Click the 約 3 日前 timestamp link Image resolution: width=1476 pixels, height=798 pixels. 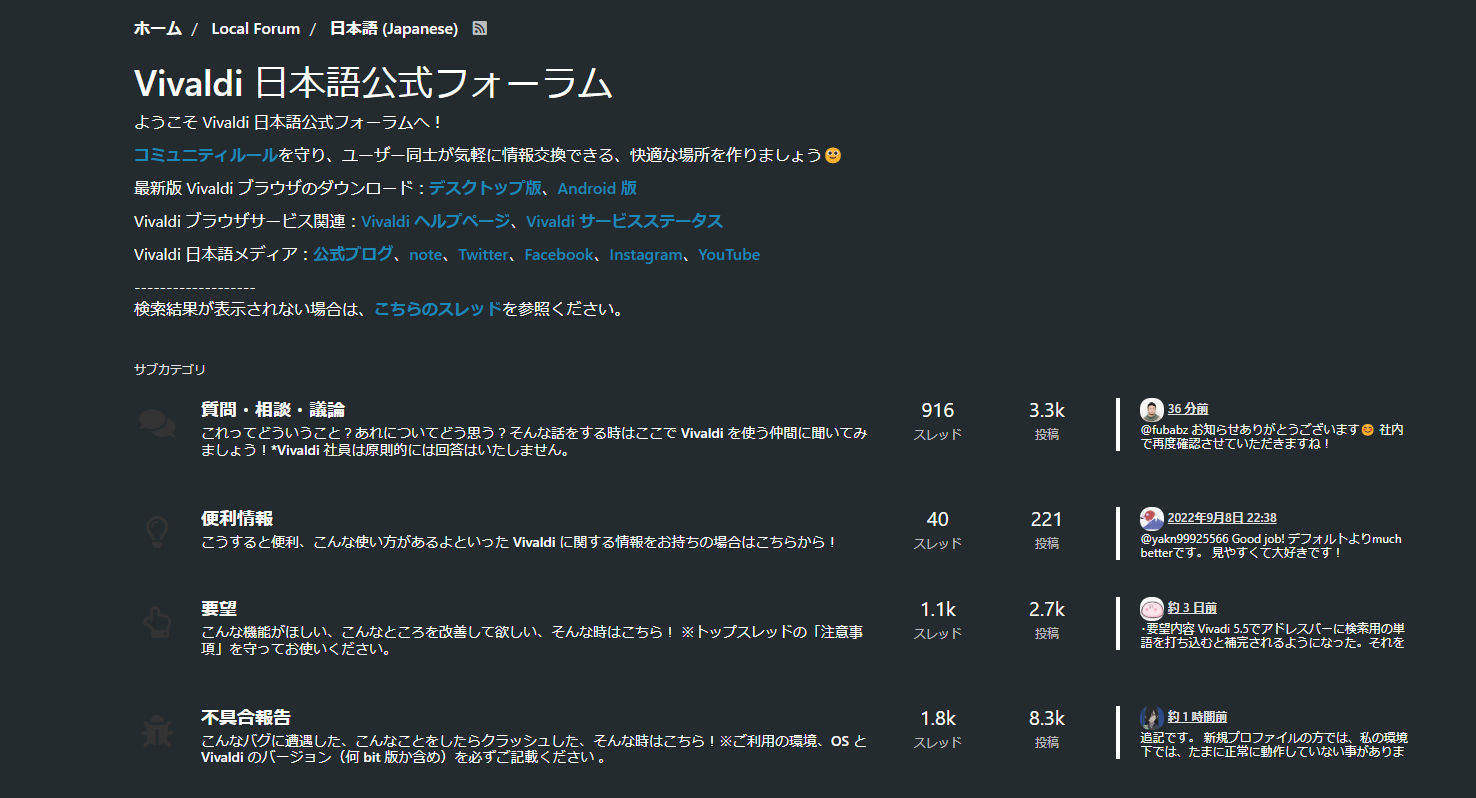(x=1192, y=608)
